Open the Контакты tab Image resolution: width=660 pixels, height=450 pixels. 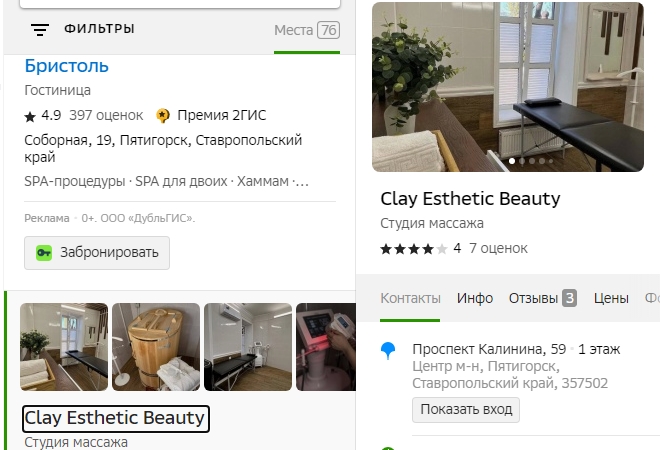click(x=410, y=298)
